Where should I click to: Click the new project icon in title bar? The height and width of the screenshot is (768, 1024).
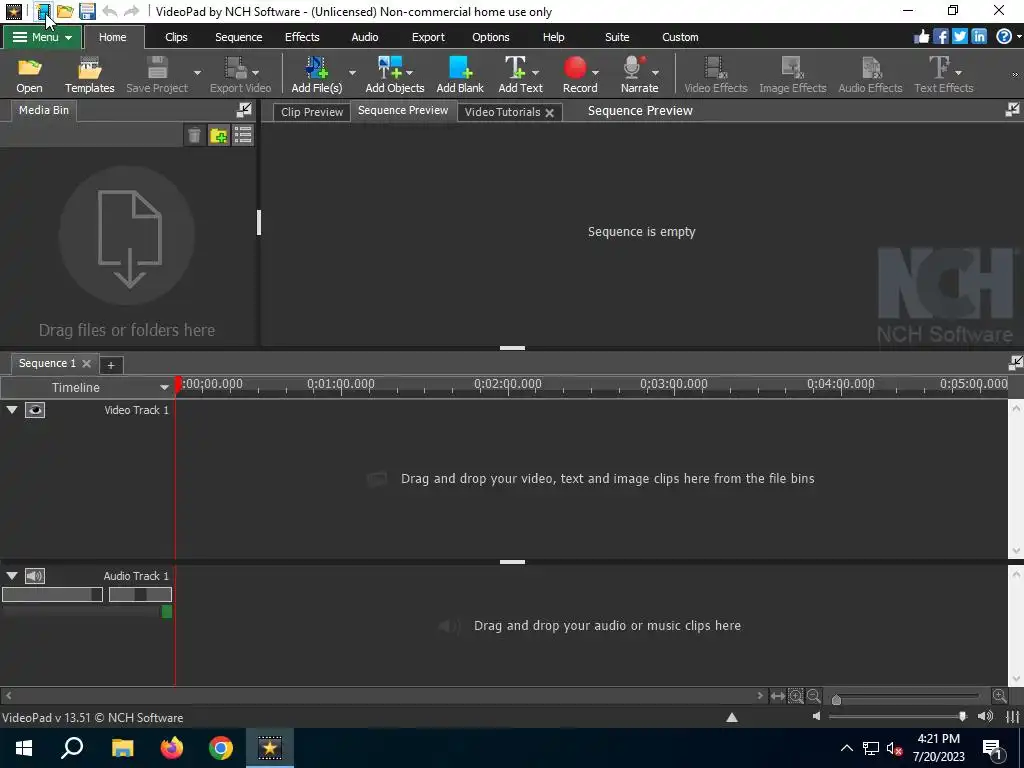pos(43,11)
